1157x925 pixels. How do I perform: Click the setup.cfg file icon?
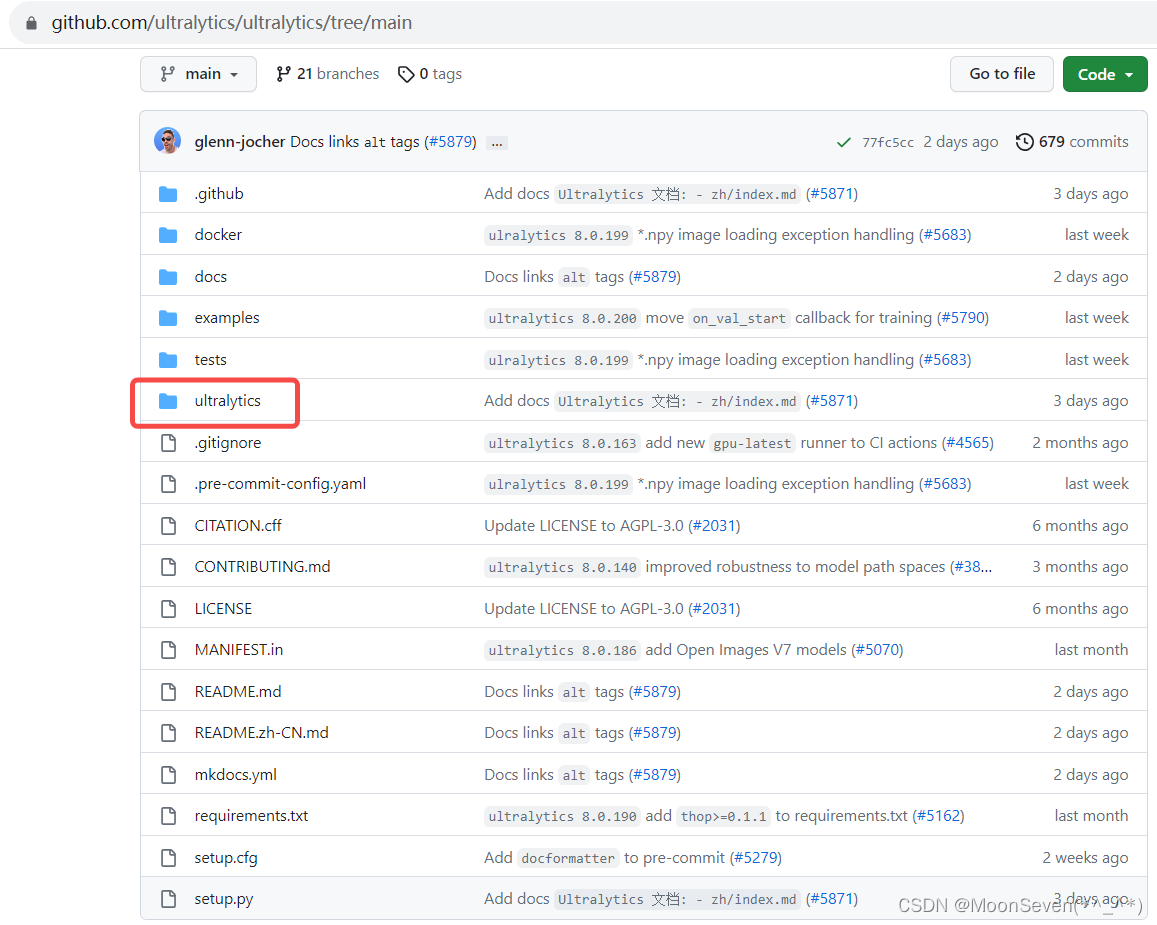coord(168,858)
